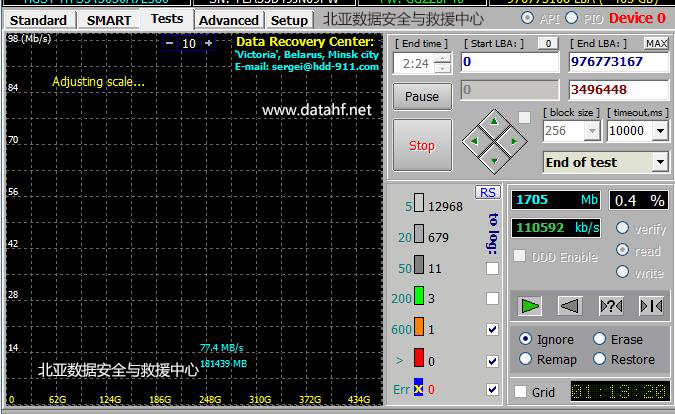Select the reverse scan direction icon
675x414 pixels.
pos(570,305)
